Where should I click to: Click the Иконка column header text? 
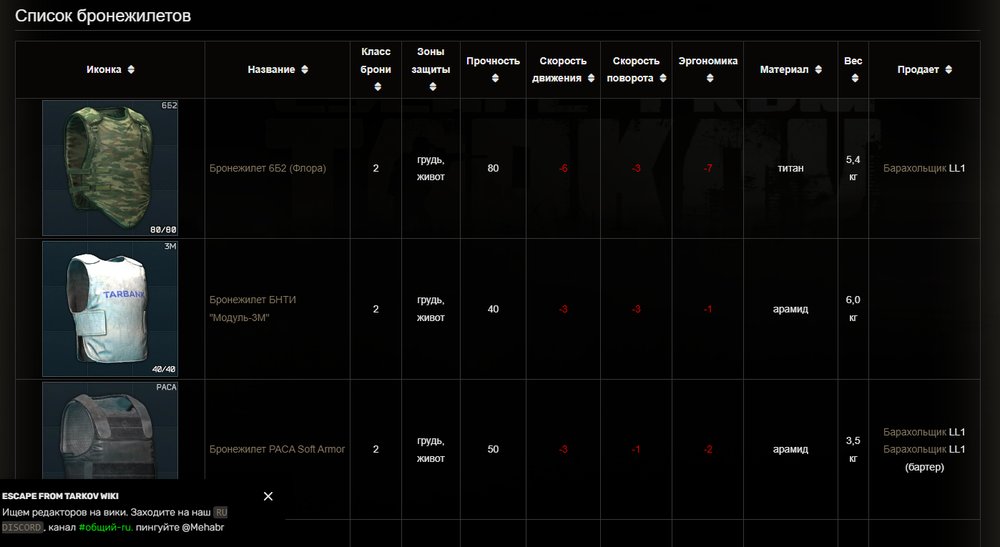click(104, 69)
